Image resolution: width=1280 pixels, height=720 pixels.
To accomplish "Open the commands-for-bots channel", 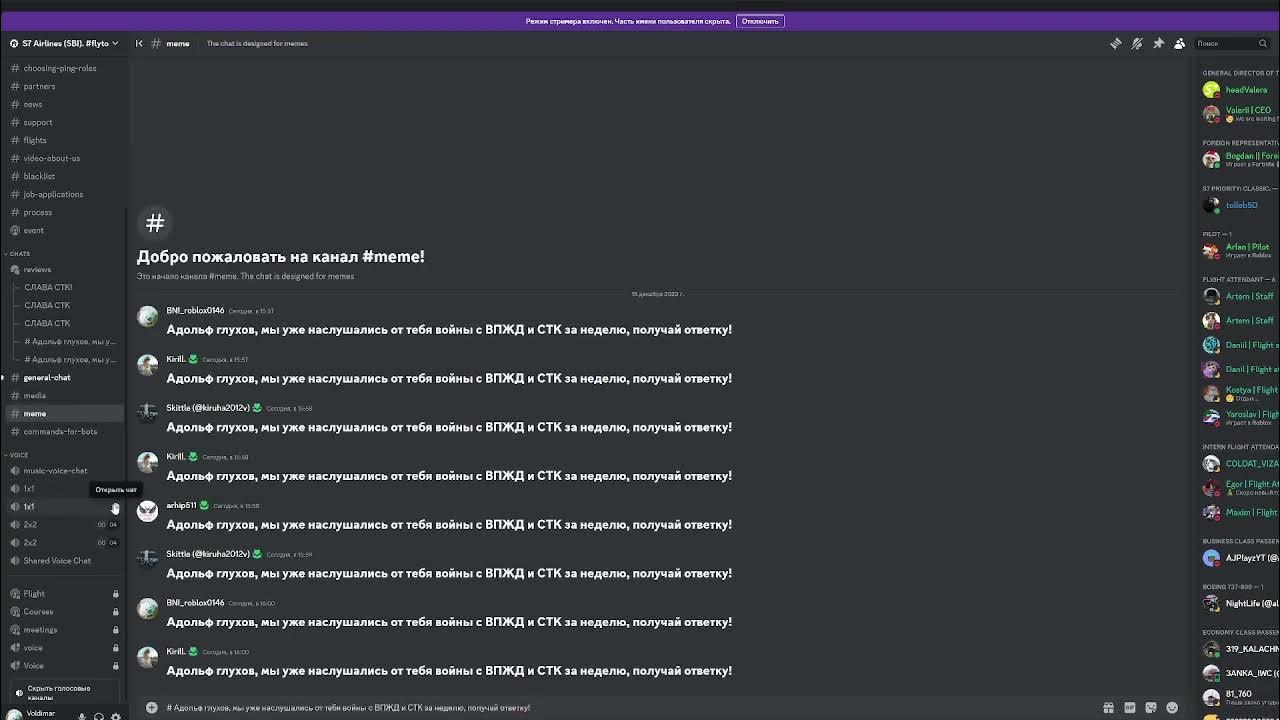I will click(60, 432).
